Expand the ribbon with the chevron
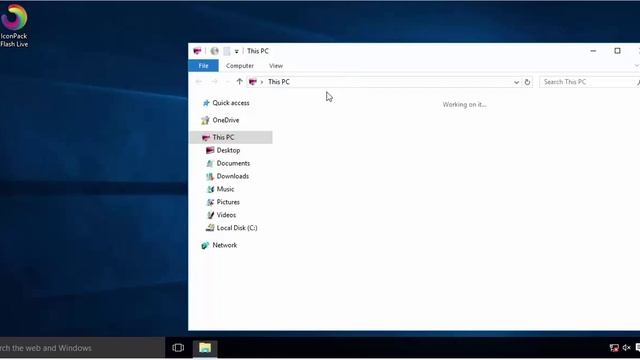This screenshot has height=360, width=640. click(637, 66)
